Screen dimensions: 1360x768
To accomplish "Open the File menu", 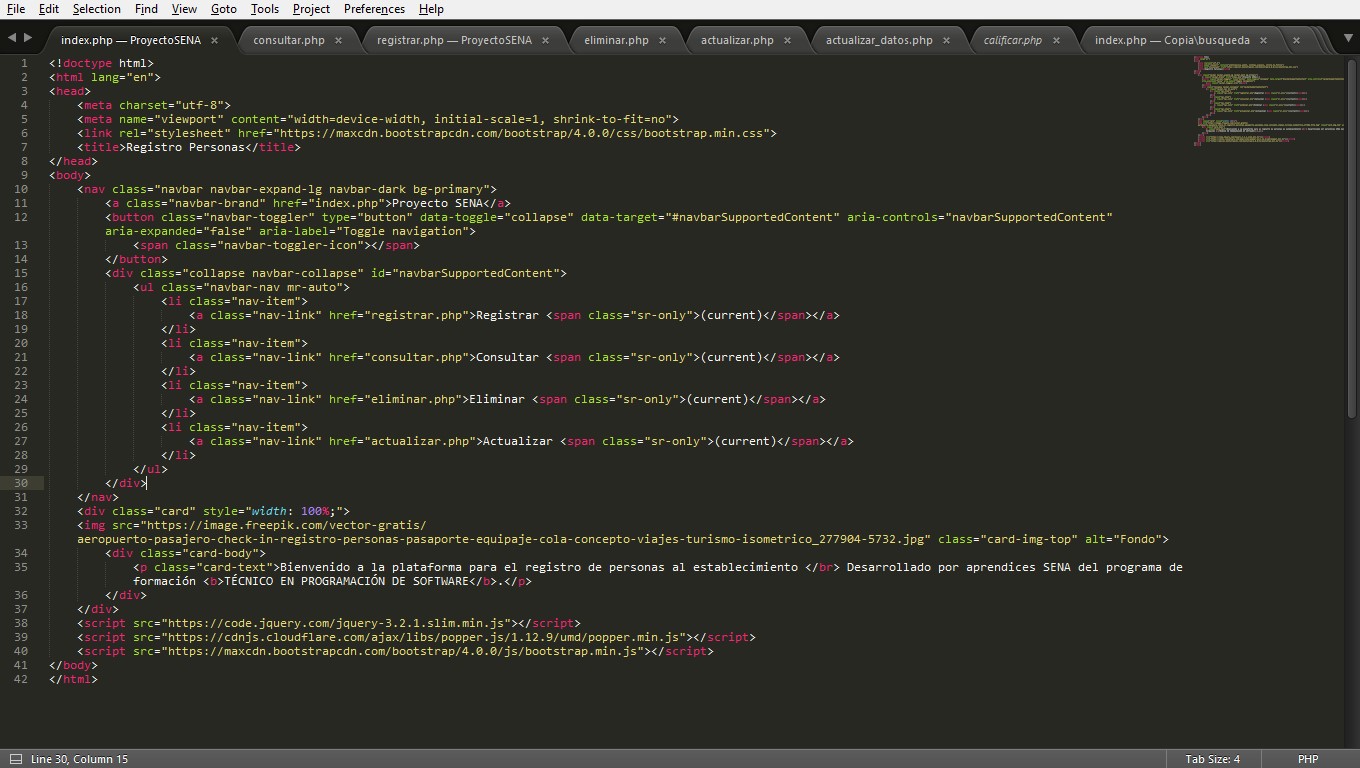I will [16, 9].
